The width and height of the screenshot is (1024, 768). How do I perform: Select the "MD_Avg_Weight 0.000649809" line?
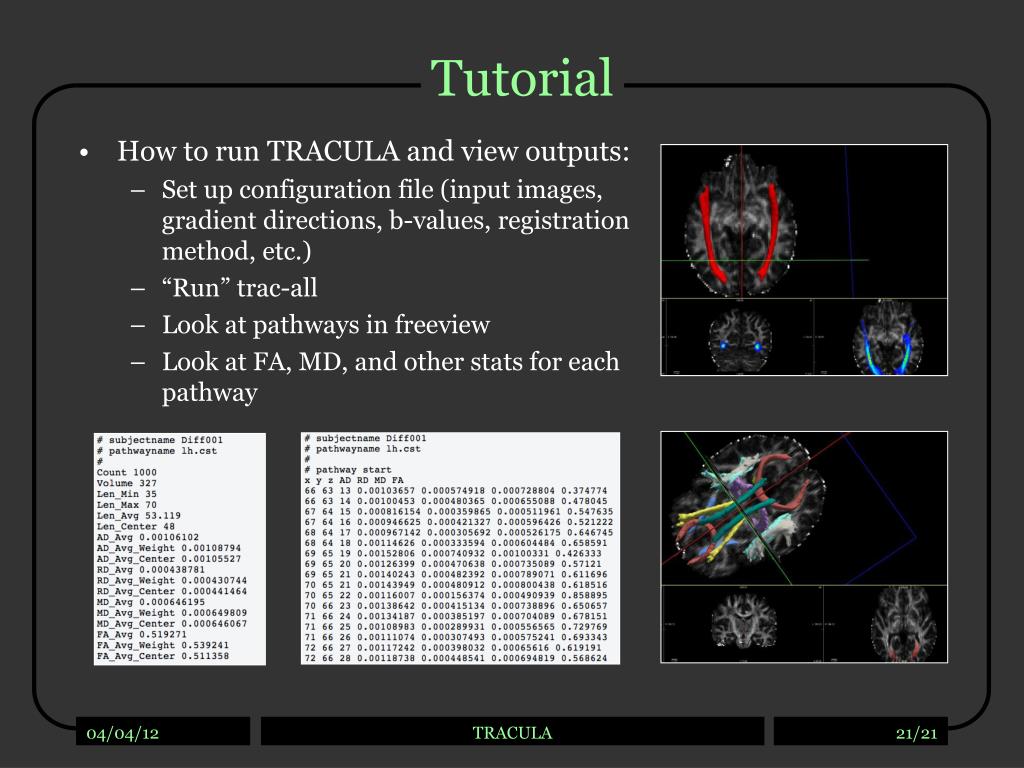coord(172,613)
